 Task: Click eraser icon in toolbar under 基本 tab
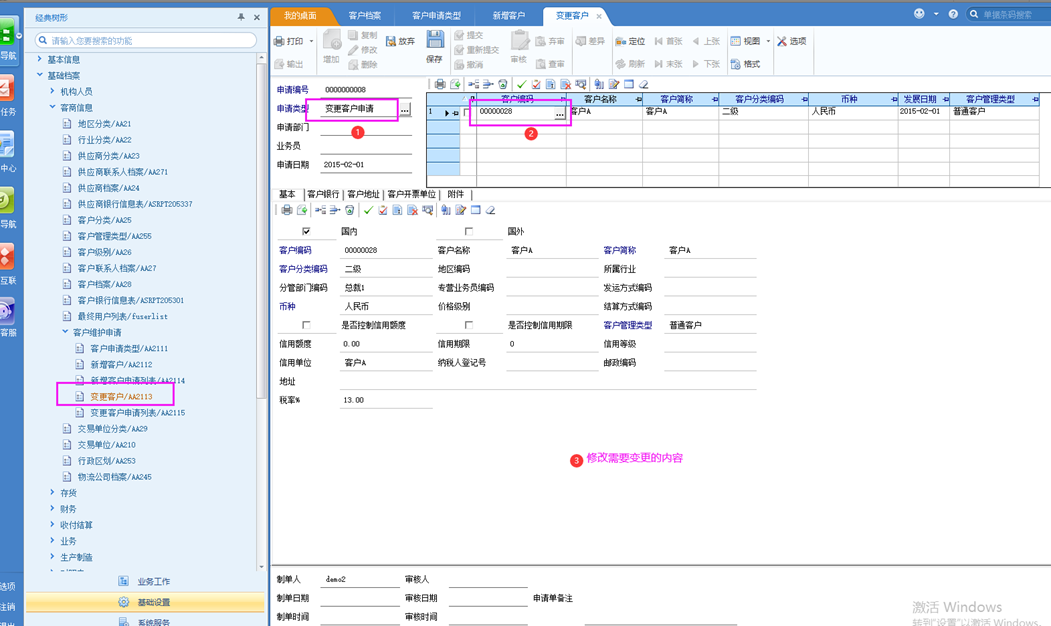491,210
